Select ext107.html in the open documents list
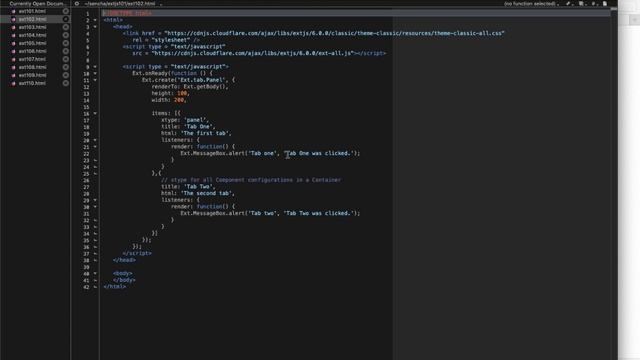This screenshot has width=640, height=360. click(32, 59)
